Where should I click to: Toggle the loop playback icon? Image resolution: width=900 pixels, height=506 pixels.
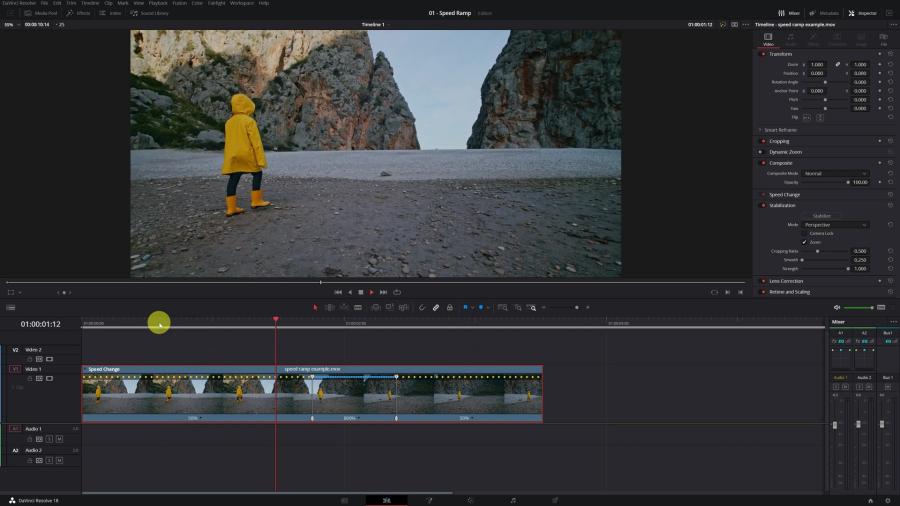pyautogui.click(x=397, y=292)
